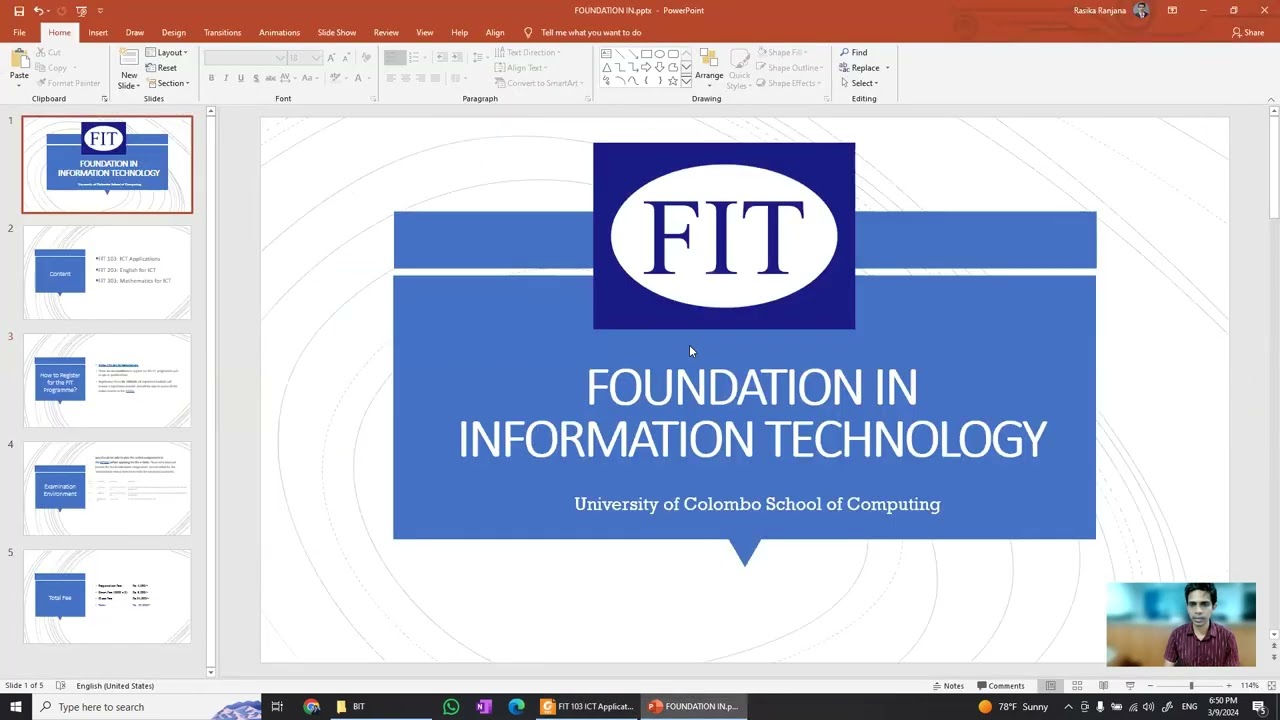Open accessibility checker icon in status bar
1280x720 pixels.
point(60,686)
